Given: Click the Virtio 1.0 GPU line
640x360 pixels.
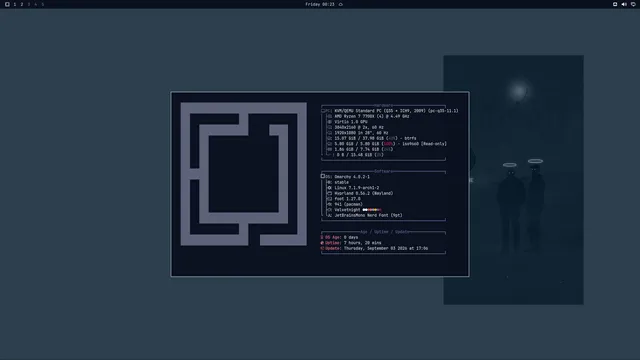Looking at the screenshot, I should (x=351, y=122).
